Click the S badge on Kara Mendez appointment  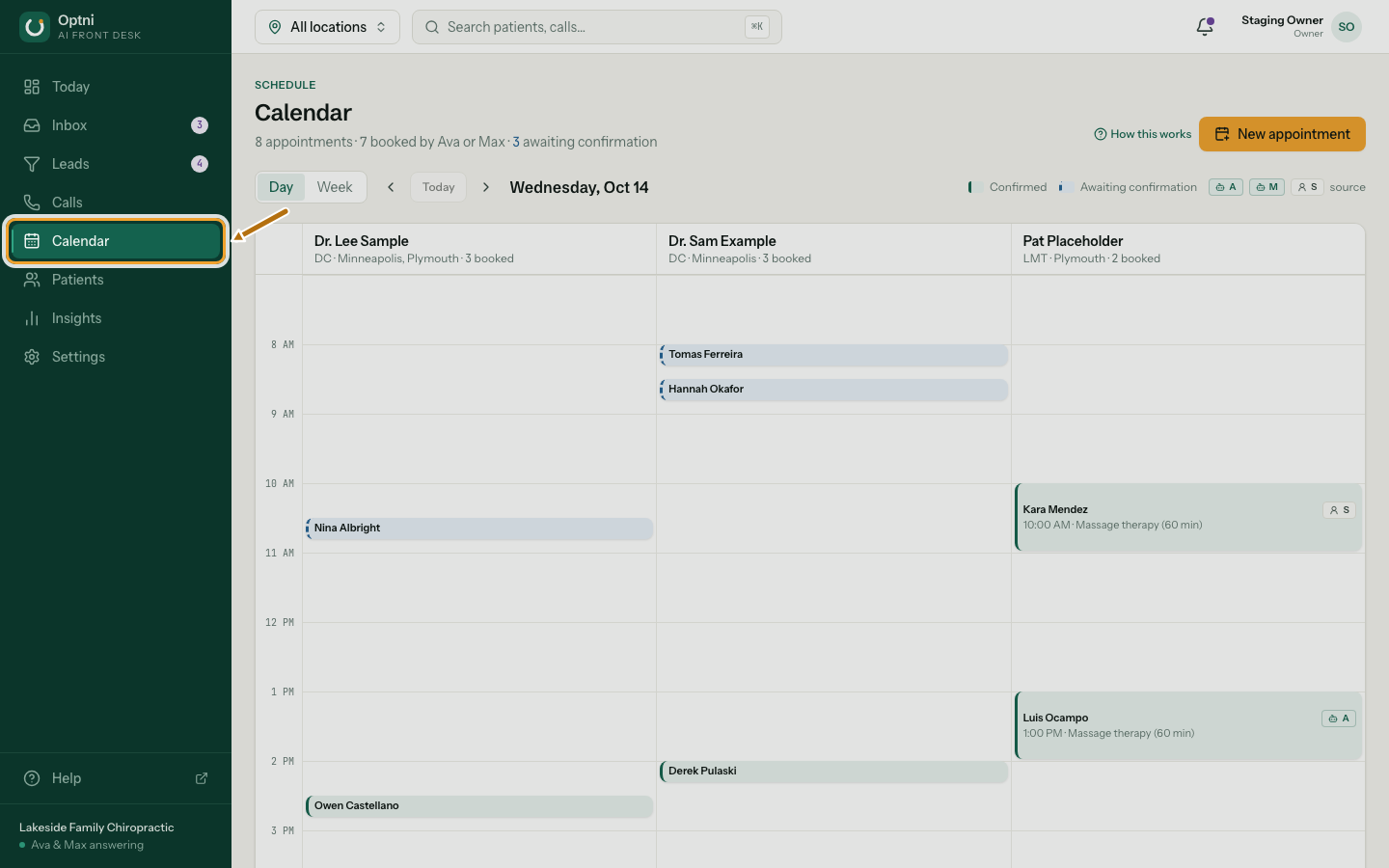tap(1339, 510)
